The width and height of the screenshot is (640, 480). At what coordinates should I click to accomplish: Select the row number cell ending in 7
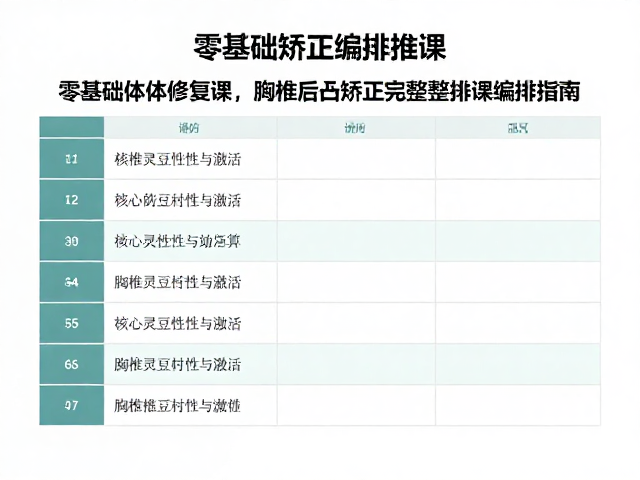tap(72, 405)
